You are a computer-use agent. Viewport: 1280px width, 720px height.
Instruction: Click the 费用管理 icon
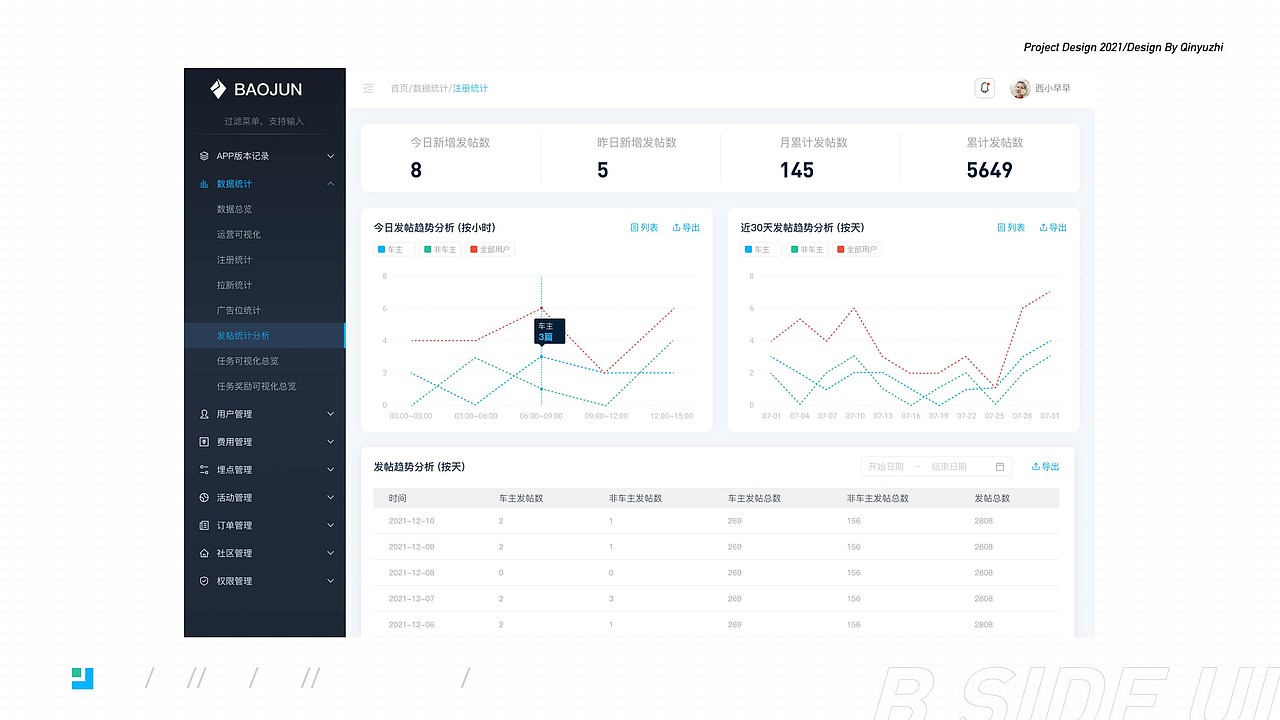(204, 442)
